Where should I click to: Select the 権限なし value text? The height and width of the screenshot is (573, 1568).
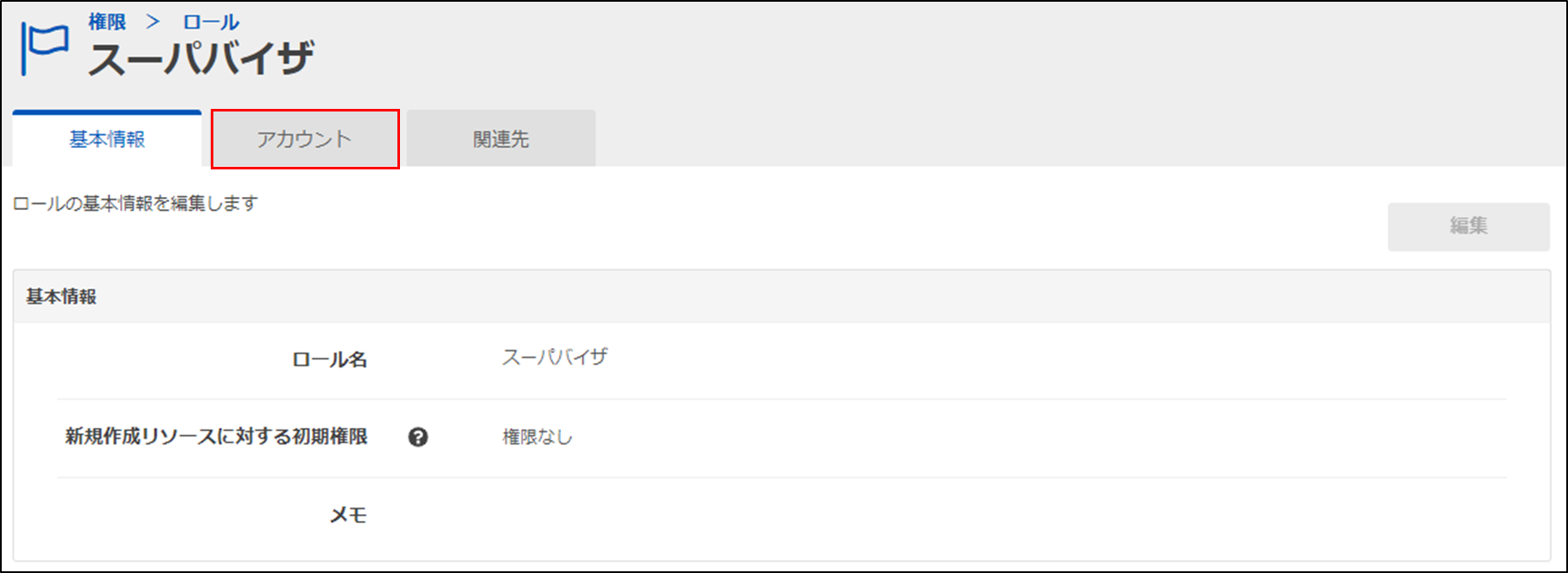coord(537,437)
